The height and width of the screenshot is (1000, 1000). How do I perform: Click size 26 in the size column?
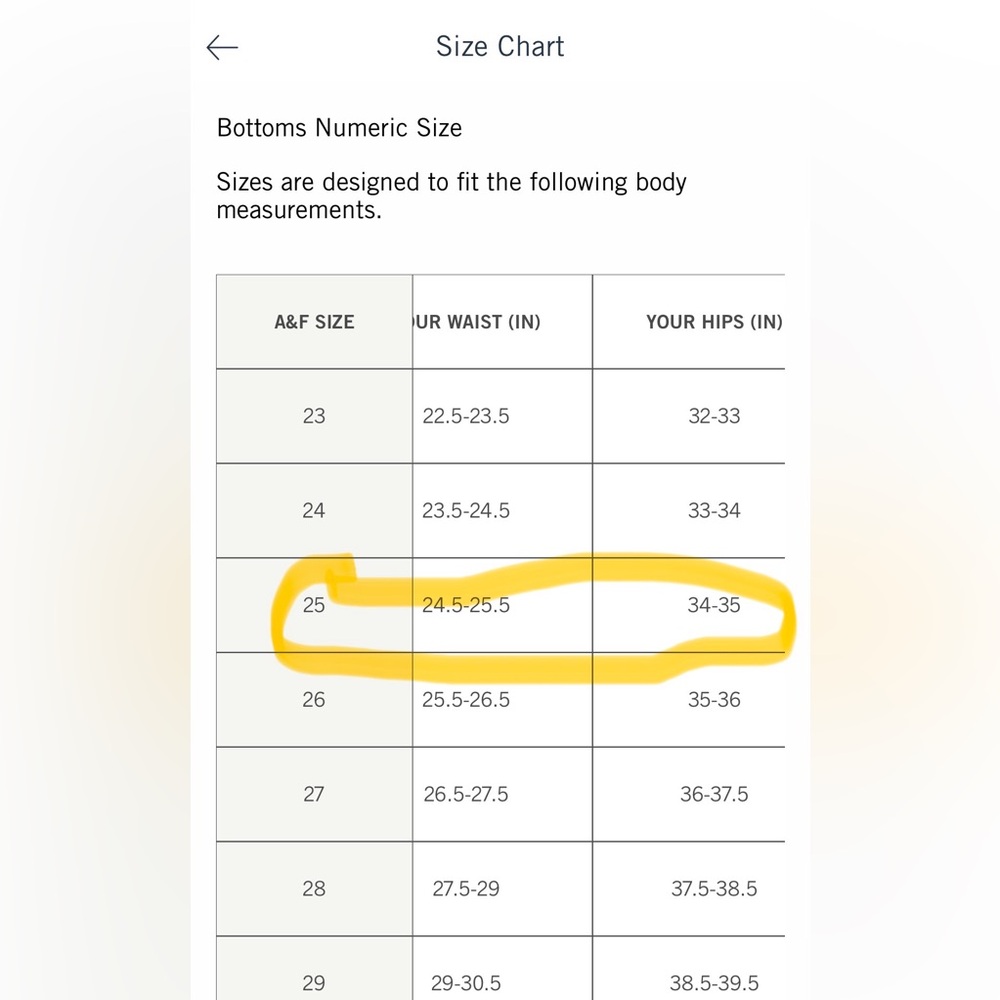[x=314, y=700]
